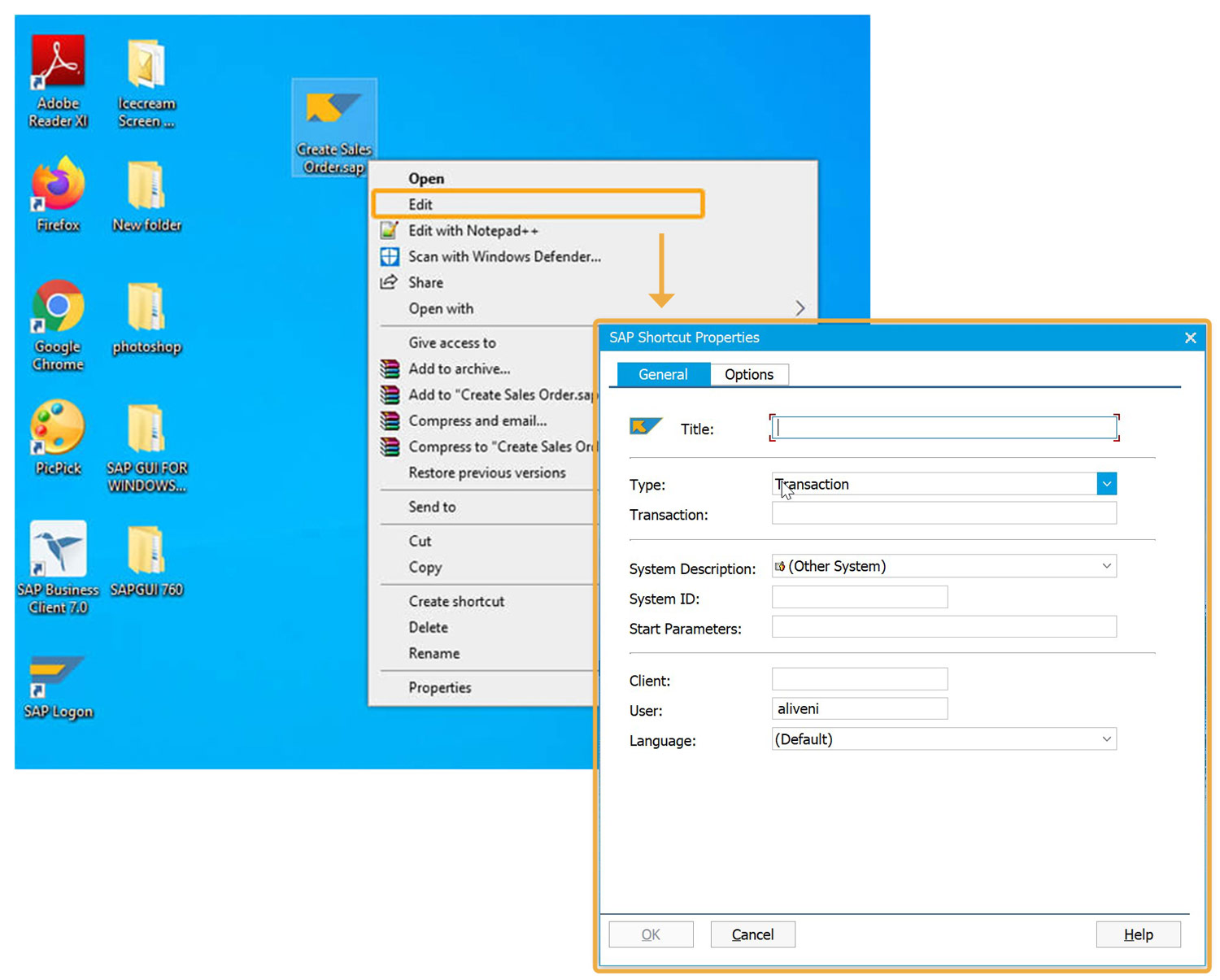Expand the Language dropdown list
This screenshot has height=980, width=1220.
1106,739
